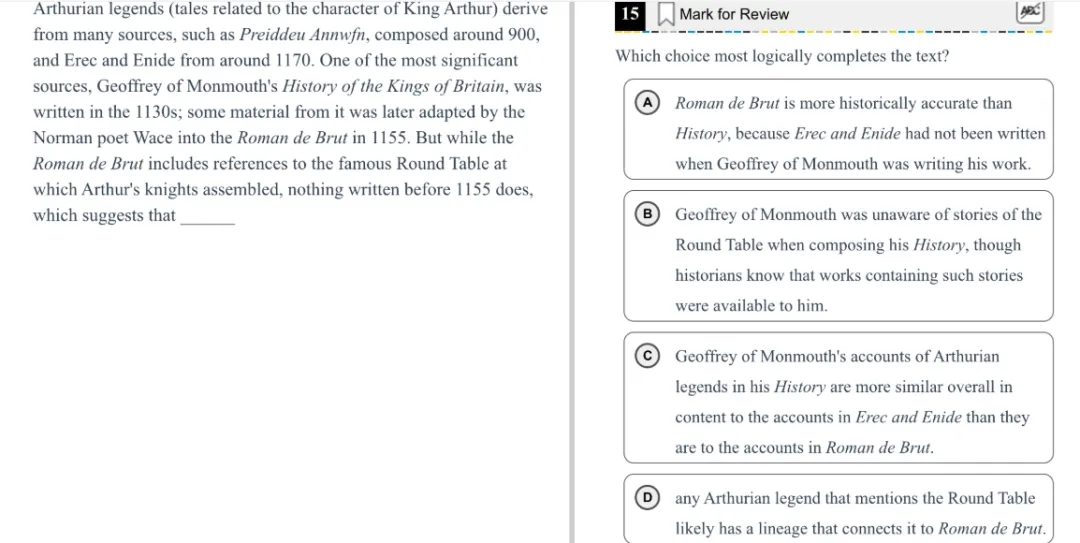Click the passage line starting 'Norman poet Wace'
The height and width of the screenshot is (543, 1080).
coord(273,138)
